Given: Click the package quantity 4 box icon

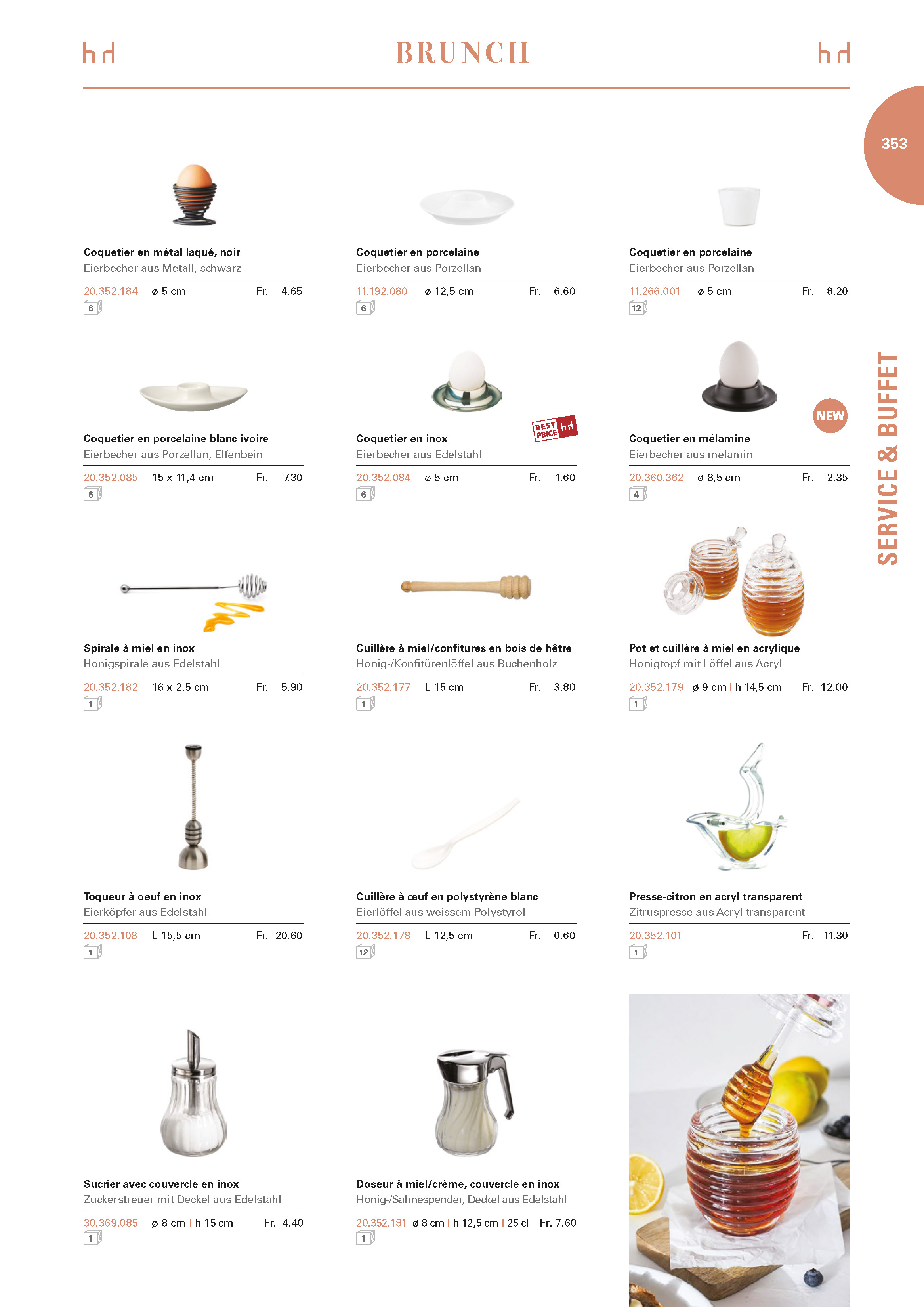Looking at the screenshot, I should click(638, 494).
